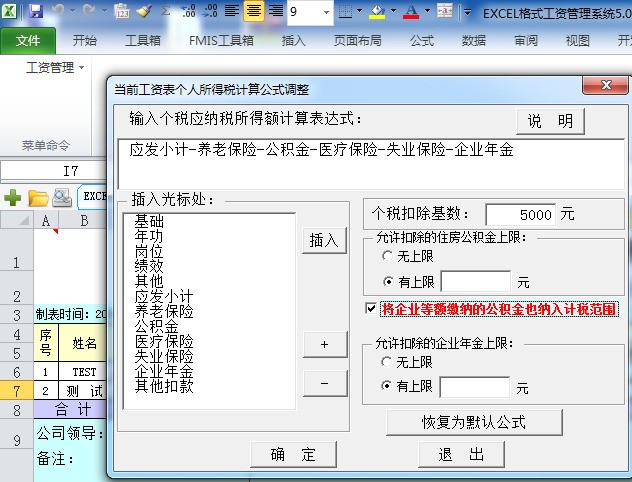Click the 个税扣除基数 5000 field
Image resolution: width=632 pixels, height=482 pixels.
pyautogui.click(x=521, y=214)
